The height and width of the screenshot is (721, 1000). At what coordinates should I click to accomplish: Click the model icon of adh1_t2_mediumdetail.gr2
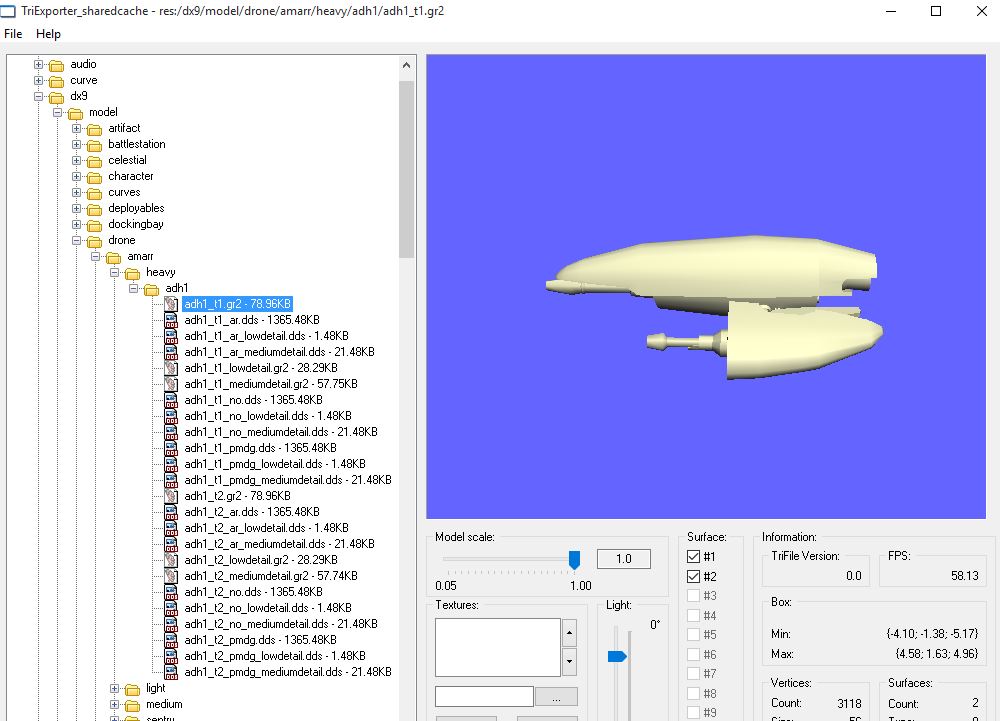pyautogui.click(x=171, y=576)
